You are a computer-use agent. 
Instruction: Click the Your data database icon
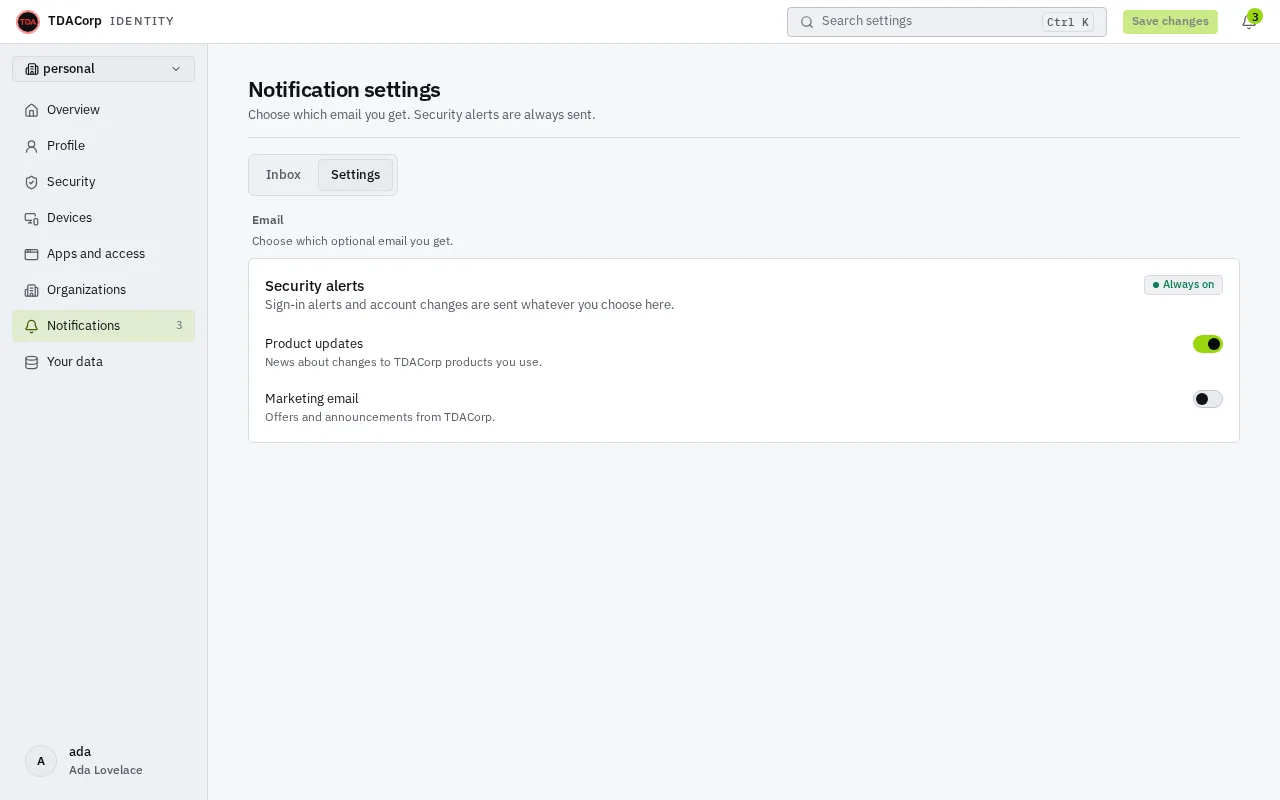pyautogui.click(x=32, y=362)
